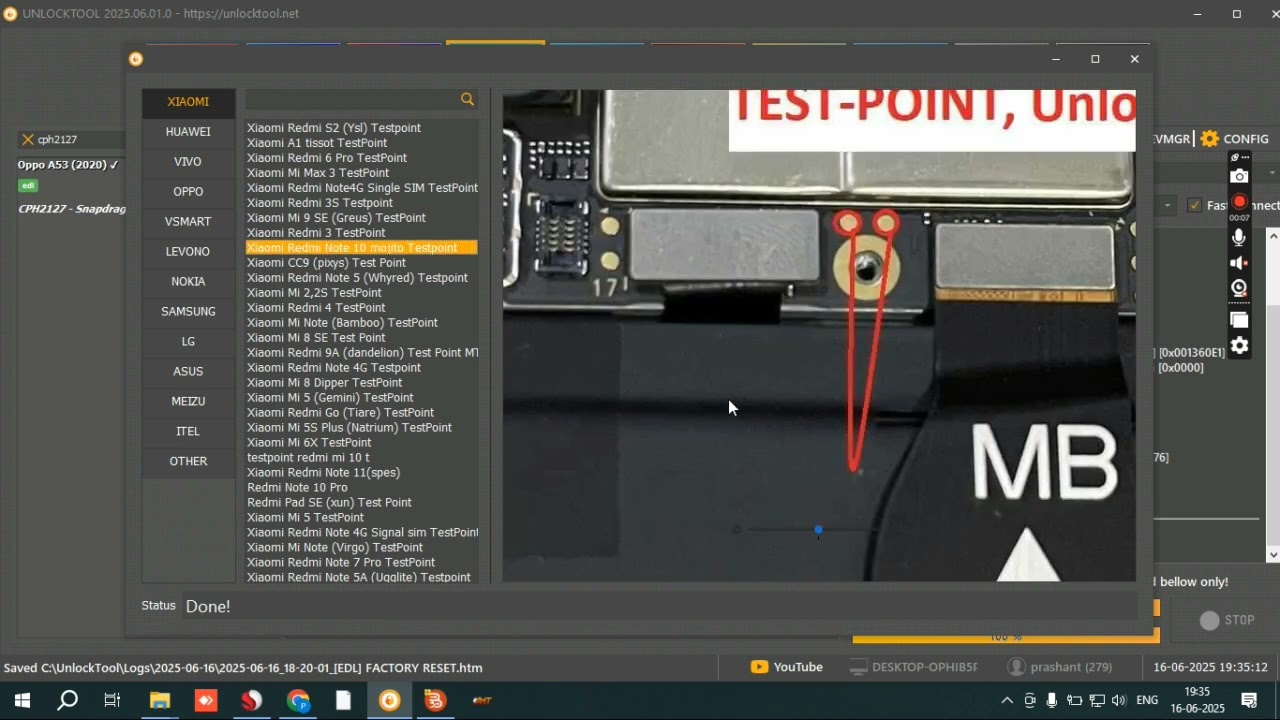
Task: Select the XIAOMI brand tab
Action: click(x=188, y=102)
